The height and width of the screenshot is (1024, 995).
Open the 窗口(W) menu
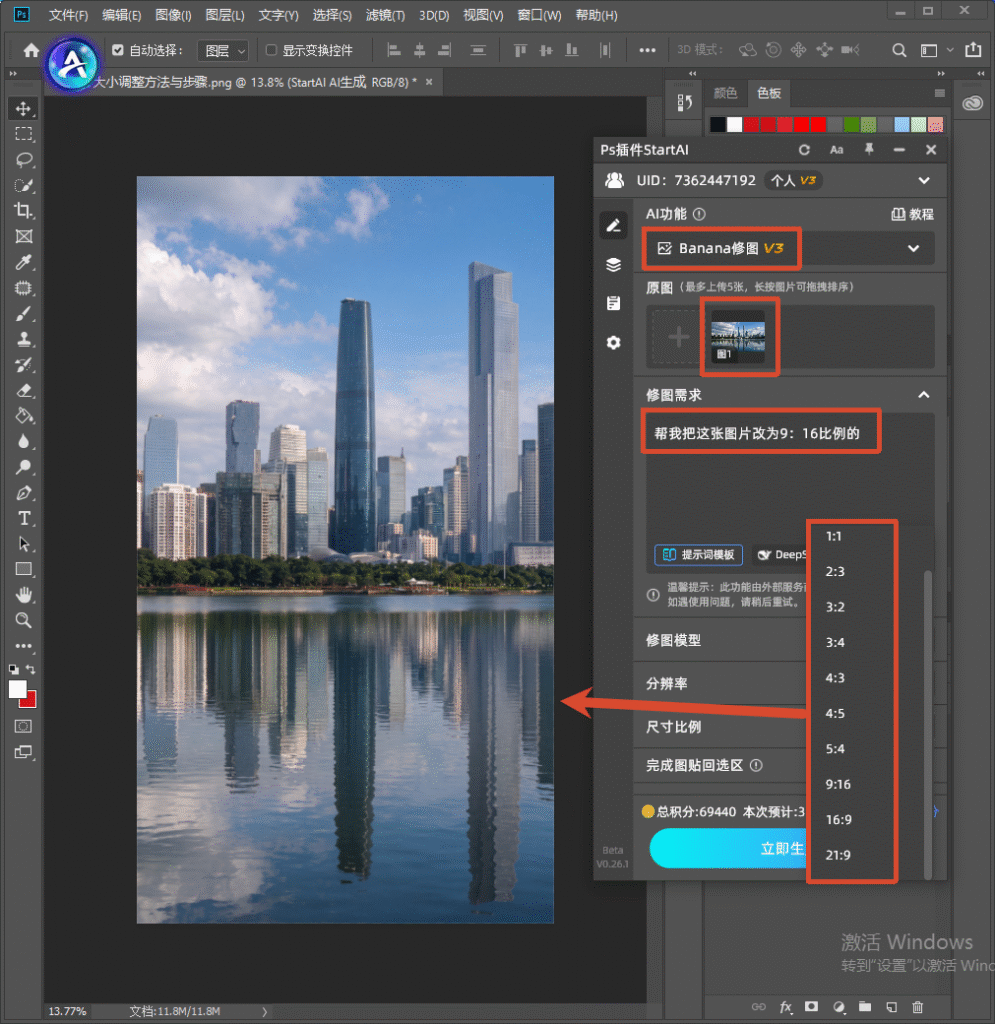tap(539, 15)
